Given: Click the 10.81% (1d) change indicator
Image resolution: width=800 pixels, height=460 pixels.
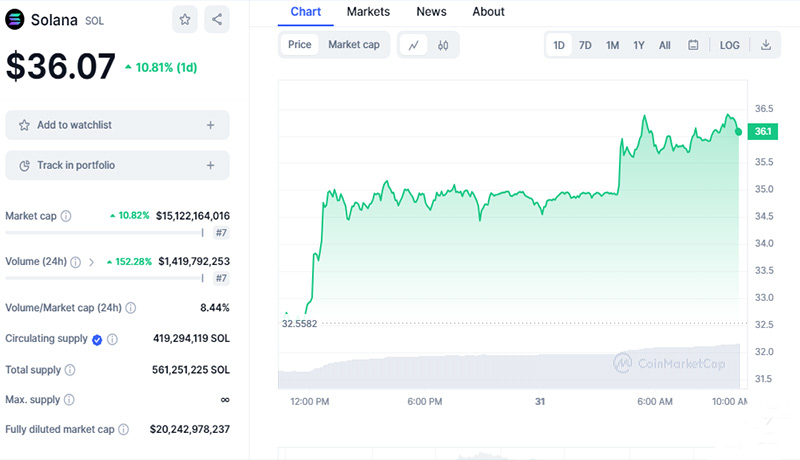Looking at the screenshot, I should pyautogui.click(x=161, y=67).
